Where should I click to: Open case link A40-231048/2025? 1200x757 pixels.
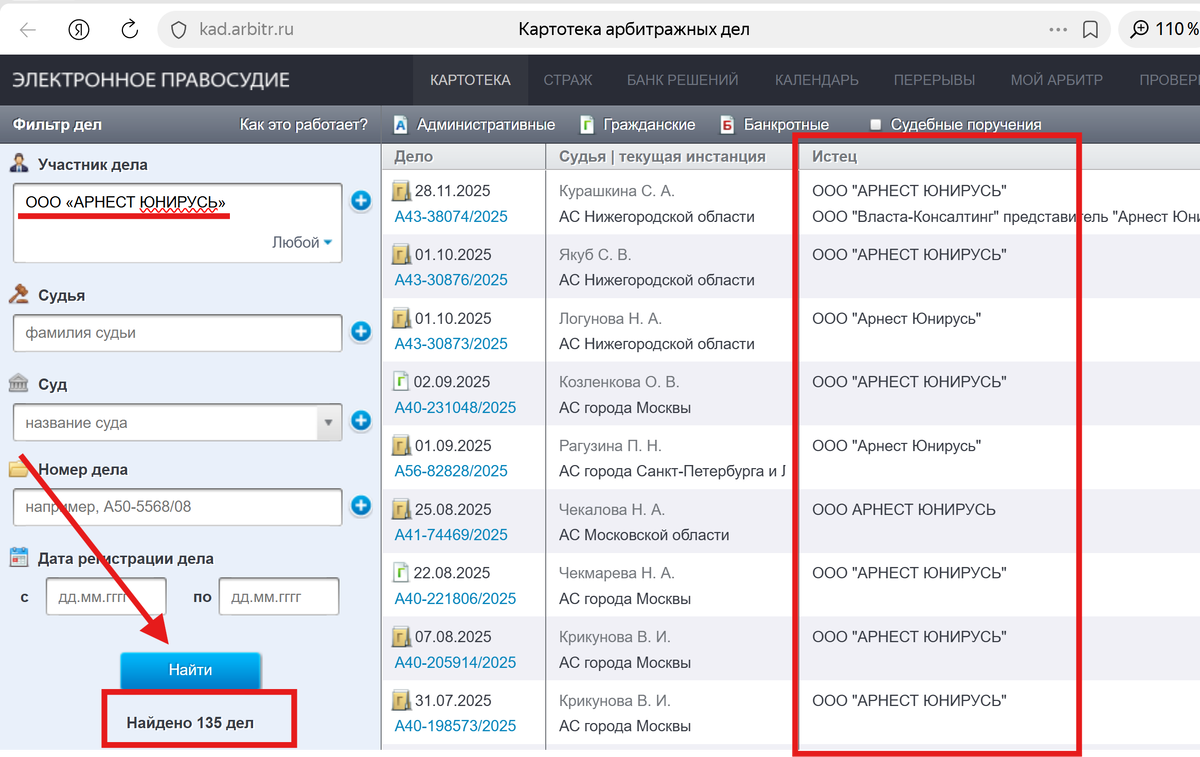click(455, 407)
